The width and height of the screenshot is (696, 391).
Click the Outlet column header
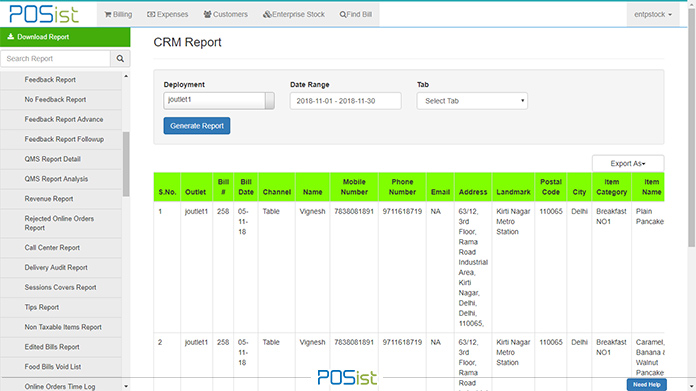click(196, 187)
